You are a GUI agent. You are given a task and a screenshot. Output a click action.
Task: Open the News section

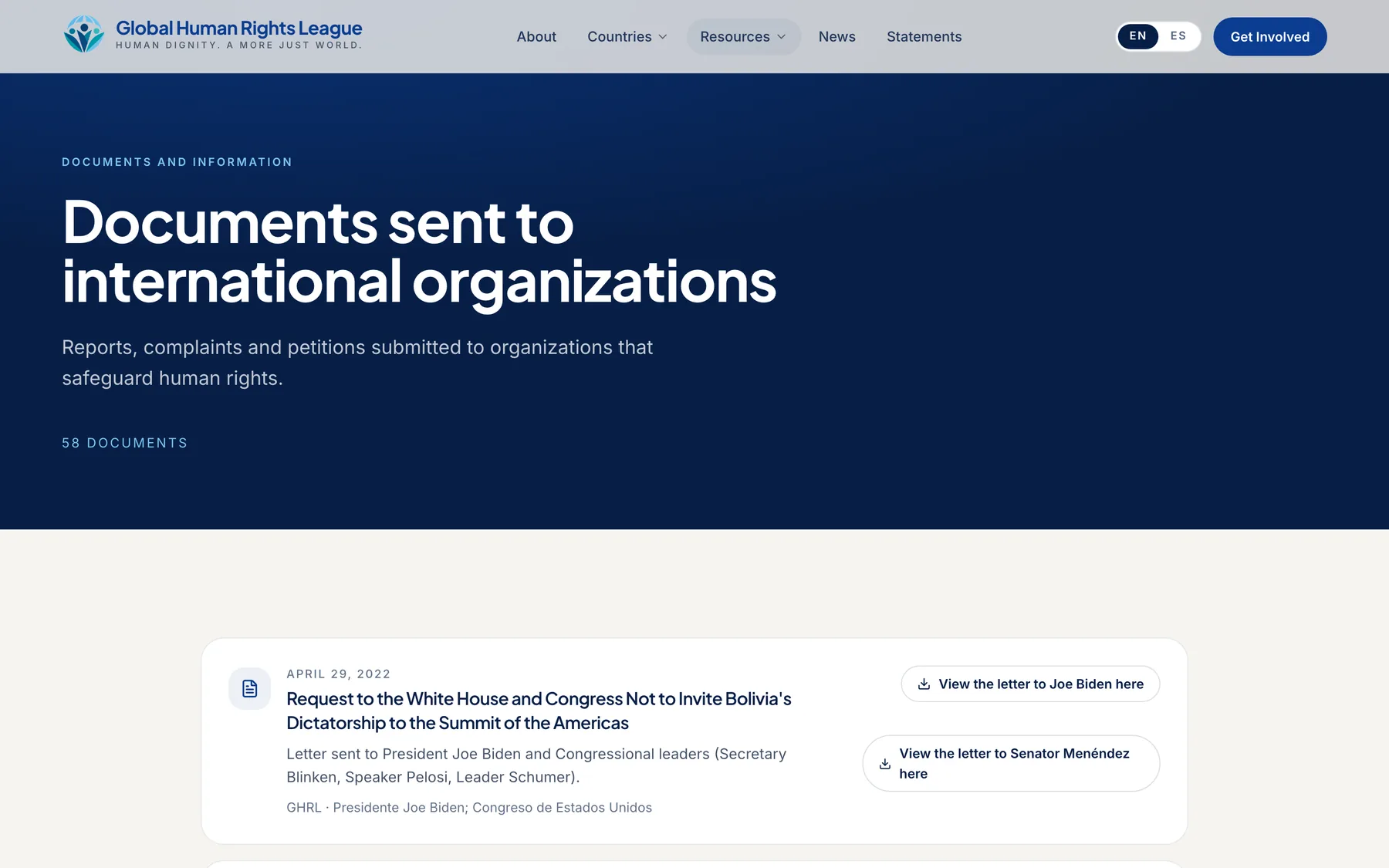(836, 36)
